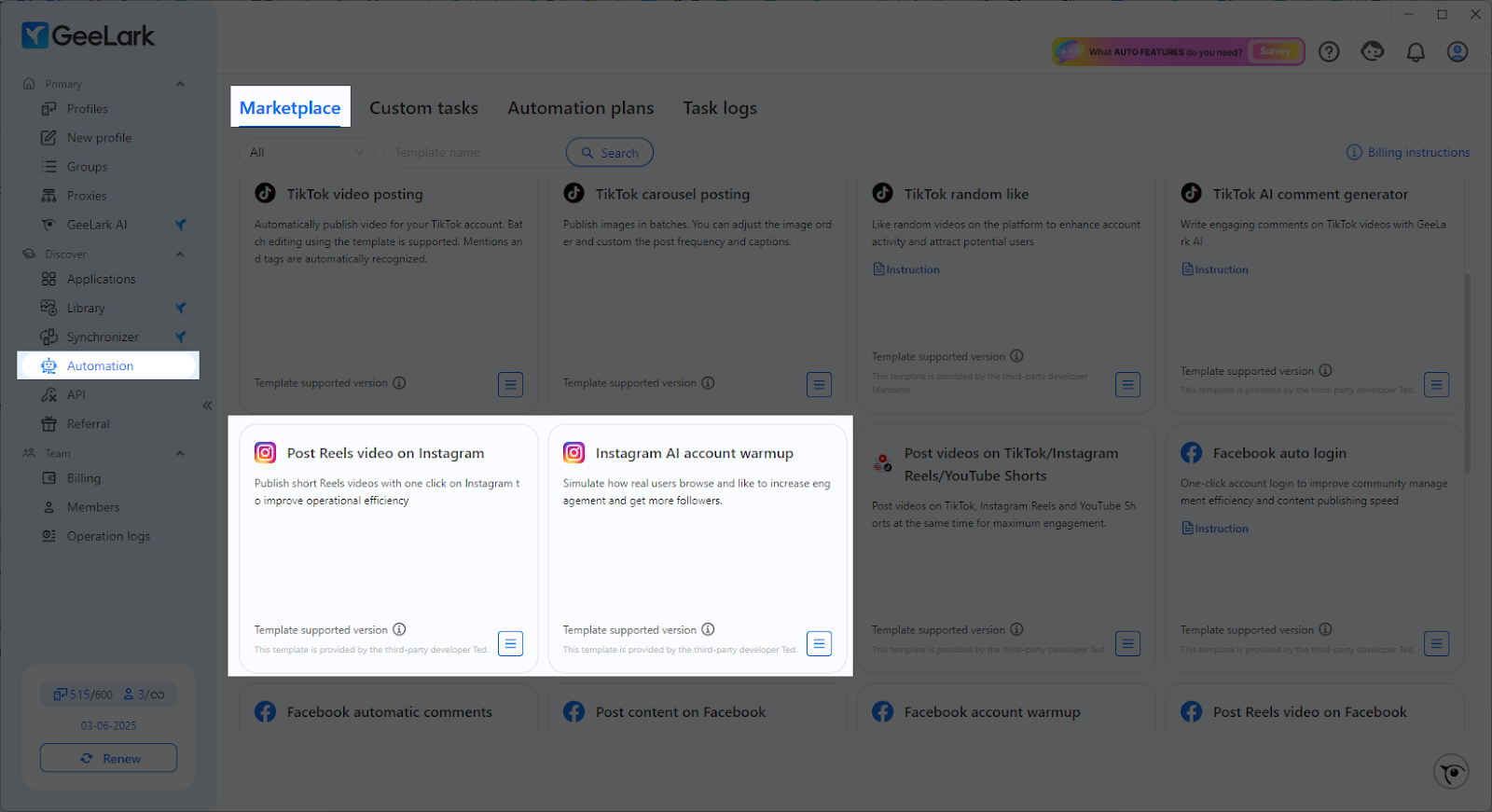
Task: Open Instruction link on TikTok random like card
Action: 906,269
